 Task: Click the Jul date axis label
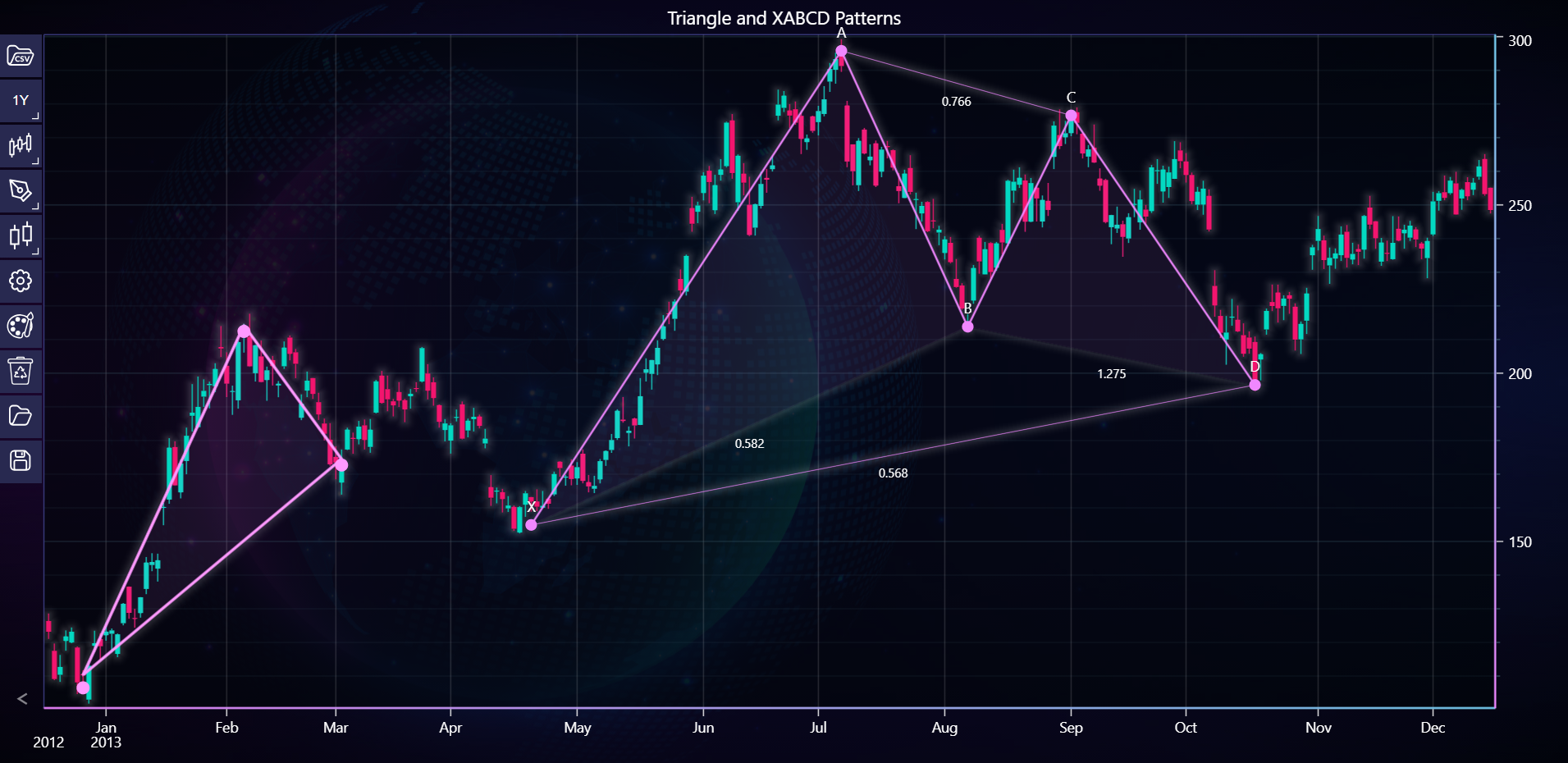(818, 728)
